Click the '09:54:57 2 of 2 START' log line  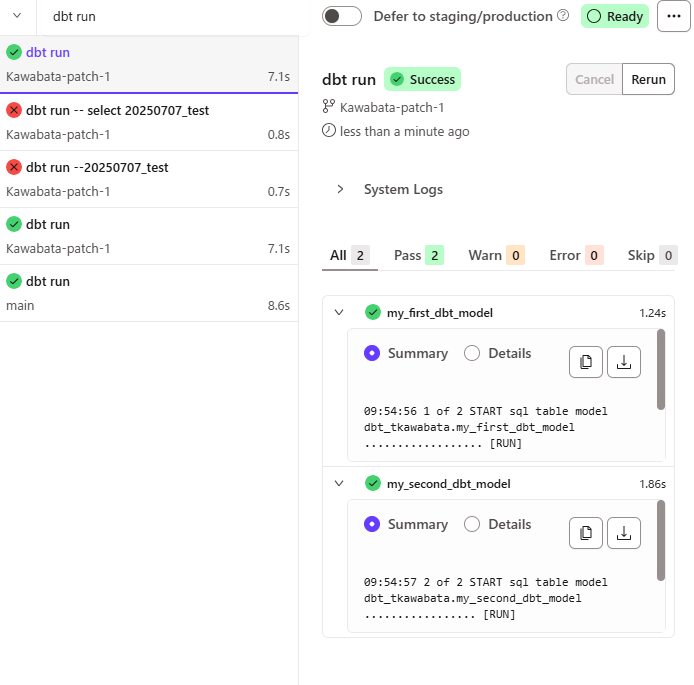coord(486,582)
